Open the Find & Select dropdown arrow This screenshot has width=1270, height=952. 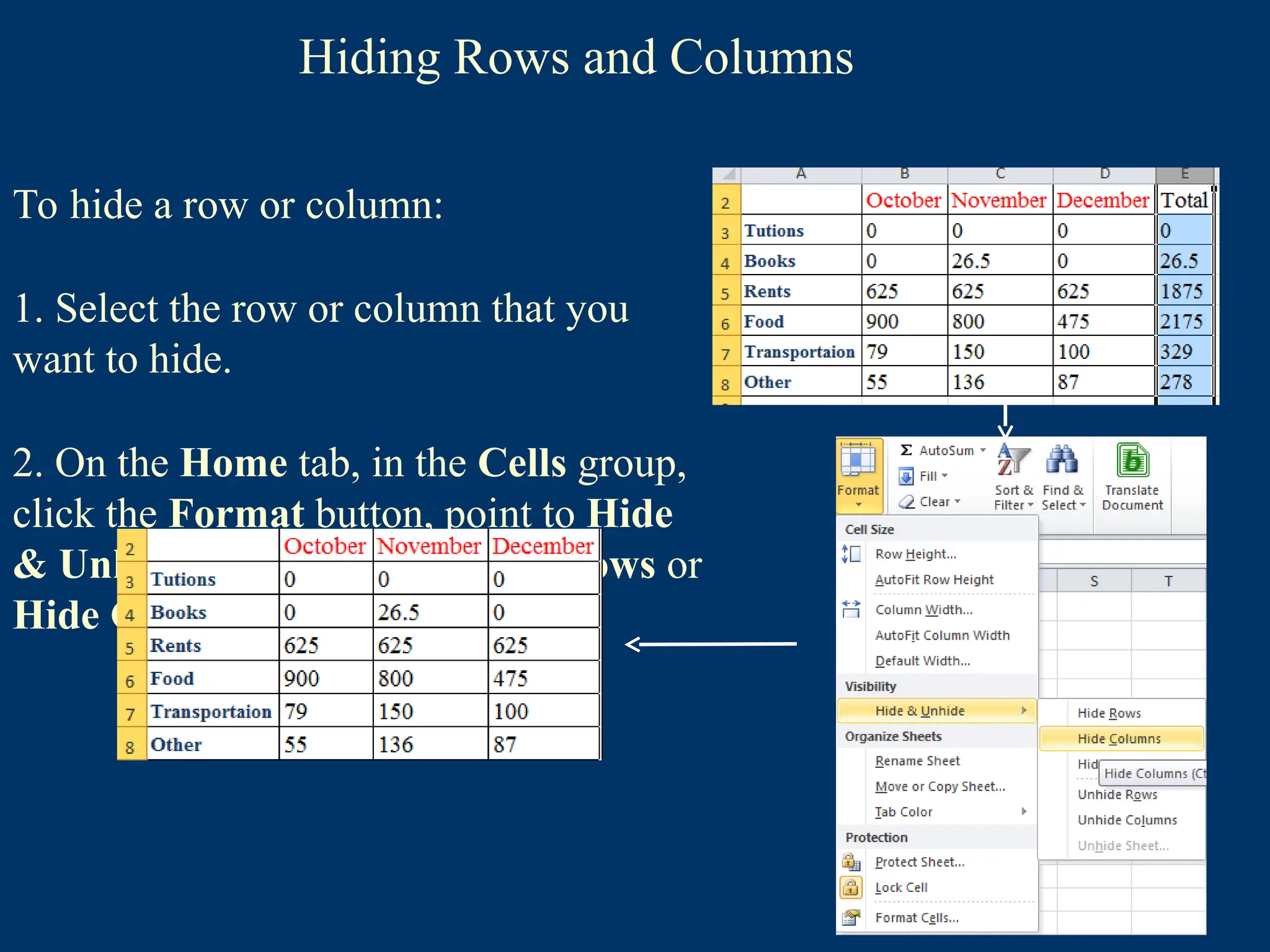[x=1083, y=505]
